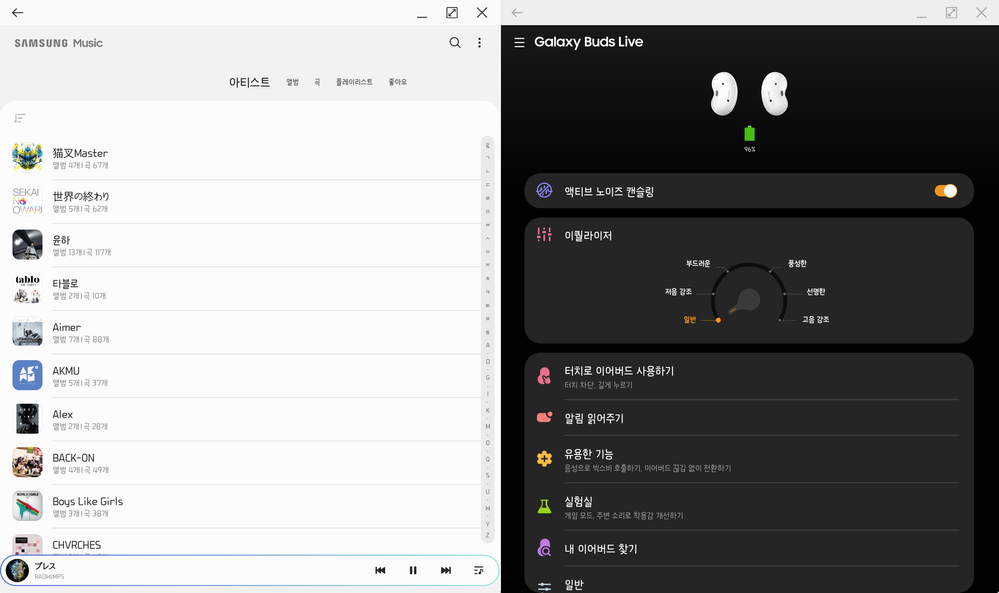Click the right earbud image
The height and width of the screenshot is (593, 999).
775,94
